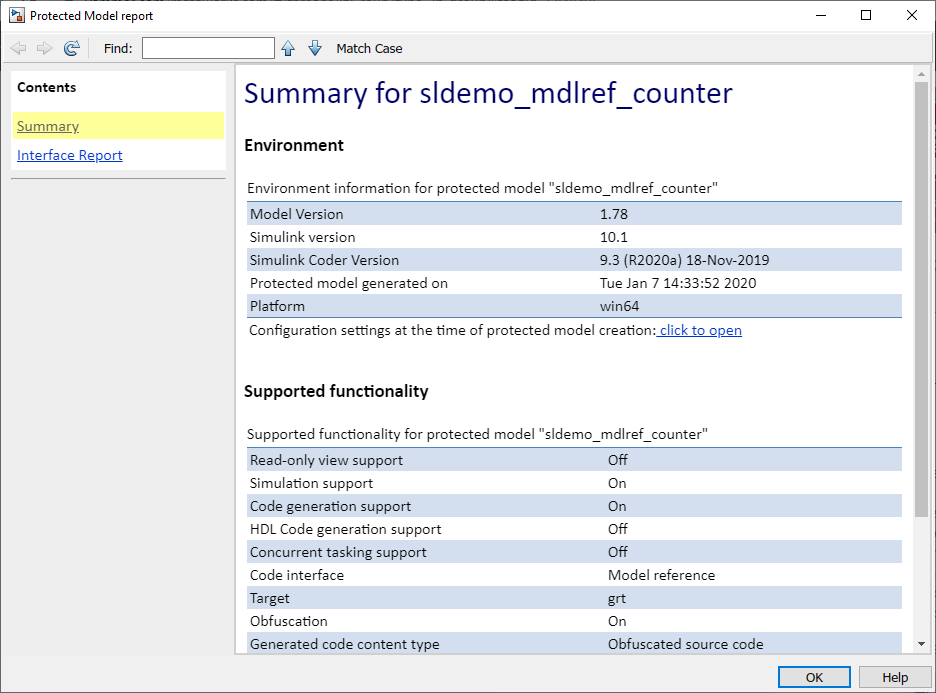This screenshot has height=693, width=936.
Task: Click the Protected Model report window icon
Action: [16, 16]
